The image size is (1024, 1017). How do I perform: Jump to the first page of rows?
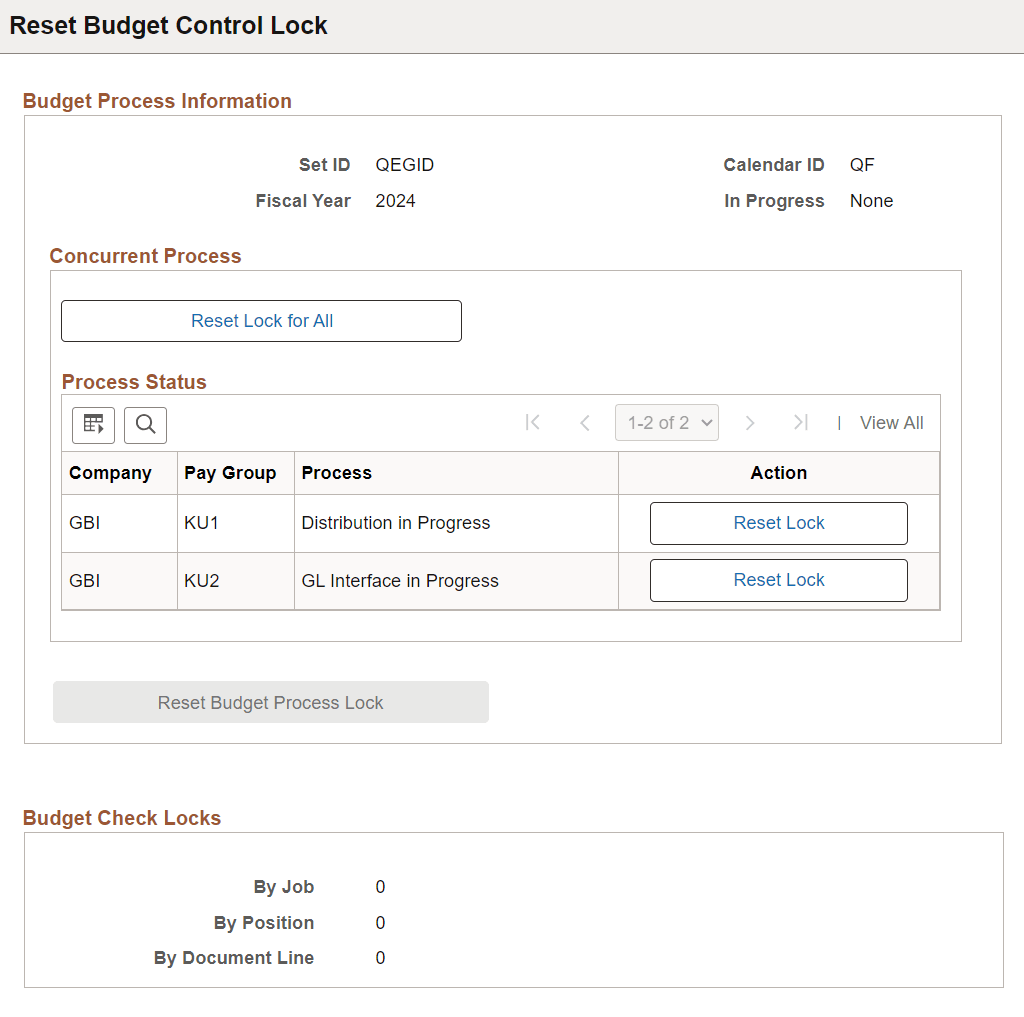(x=533, y=422)
